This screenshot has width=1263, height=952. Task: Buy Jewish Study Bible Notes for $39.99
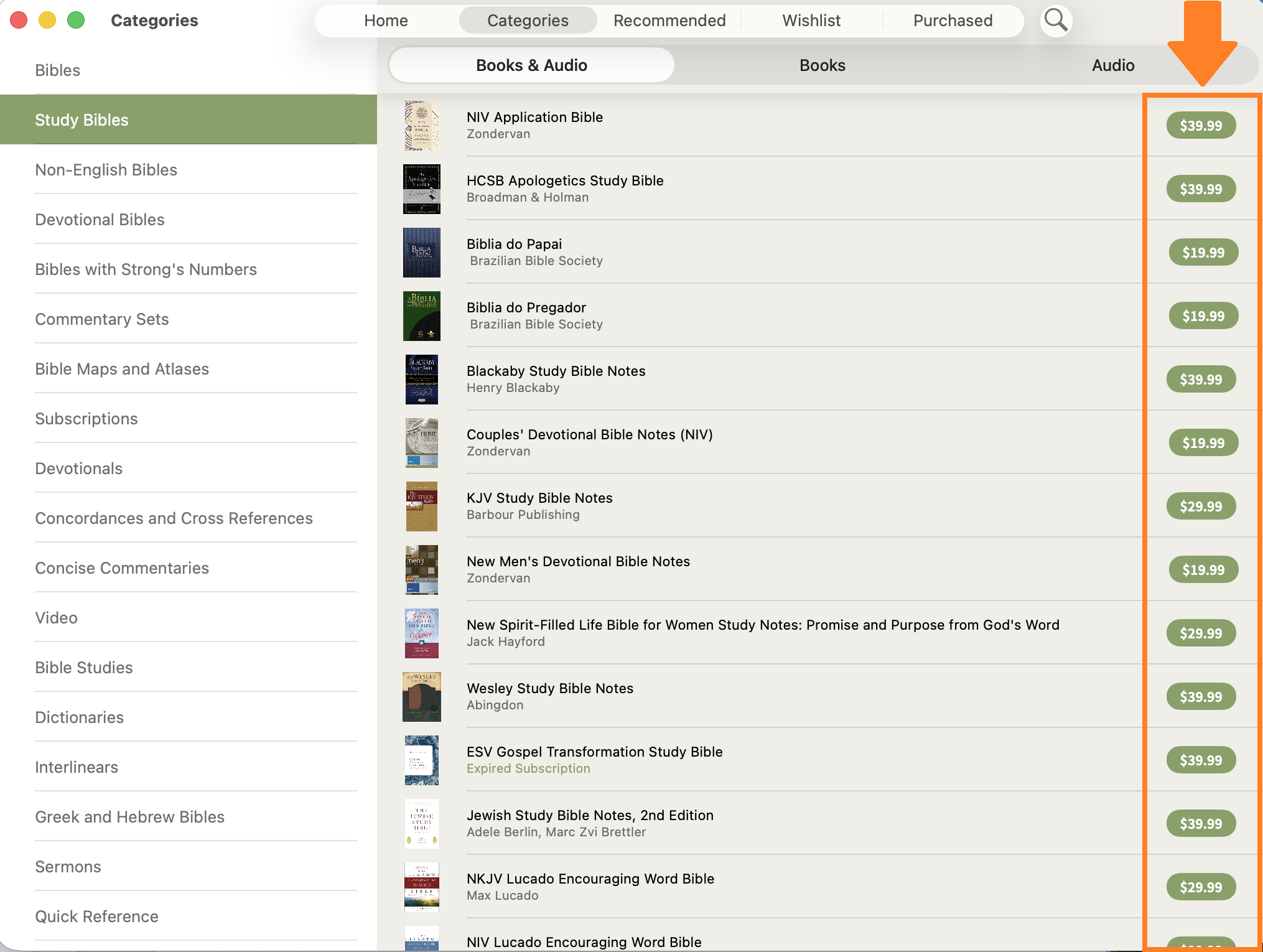(1201, 824)
